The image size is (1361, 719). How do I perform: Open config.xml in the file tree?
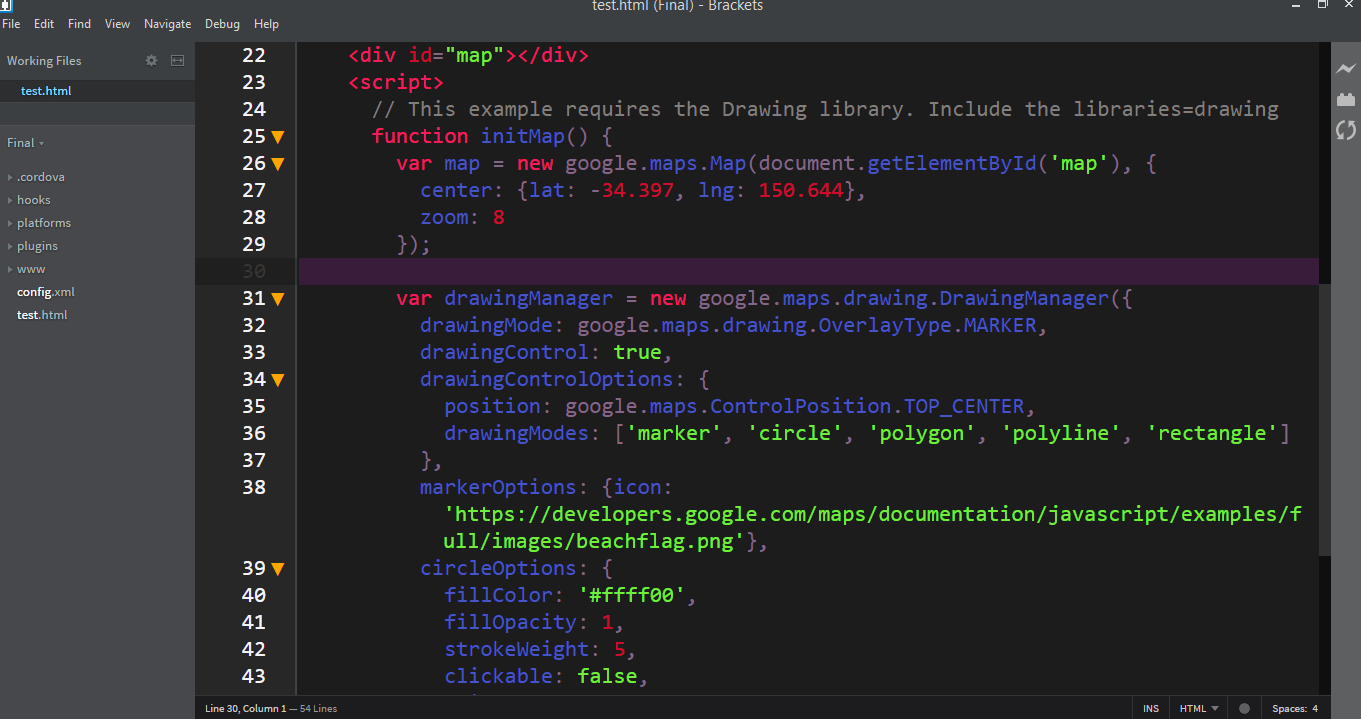point(45,292)
